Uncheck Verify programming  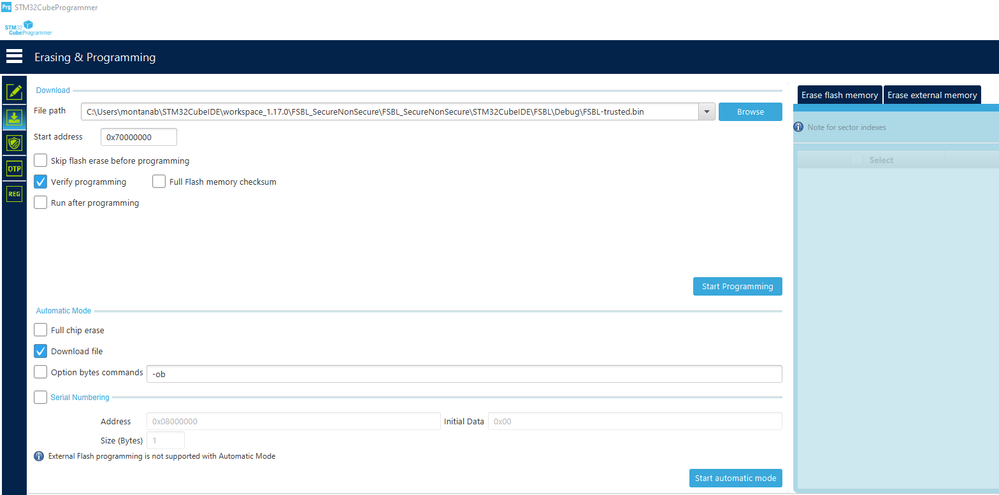pos(41,182)
